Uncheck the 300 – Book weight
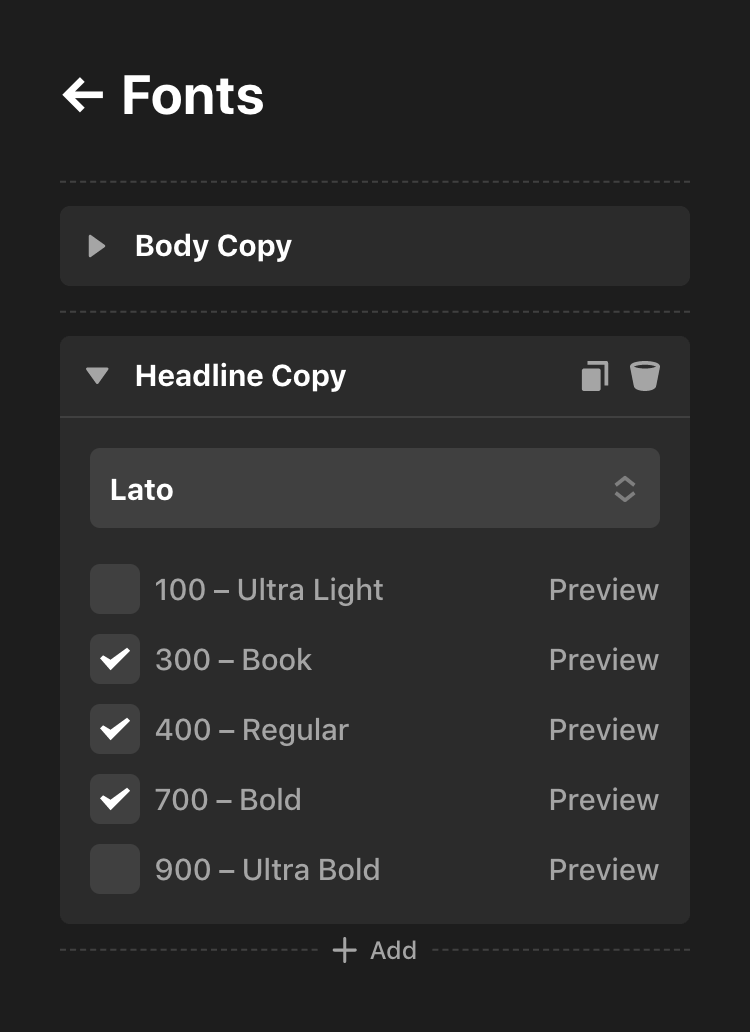The image size is (750, 1032). click(x=114, y=659)
